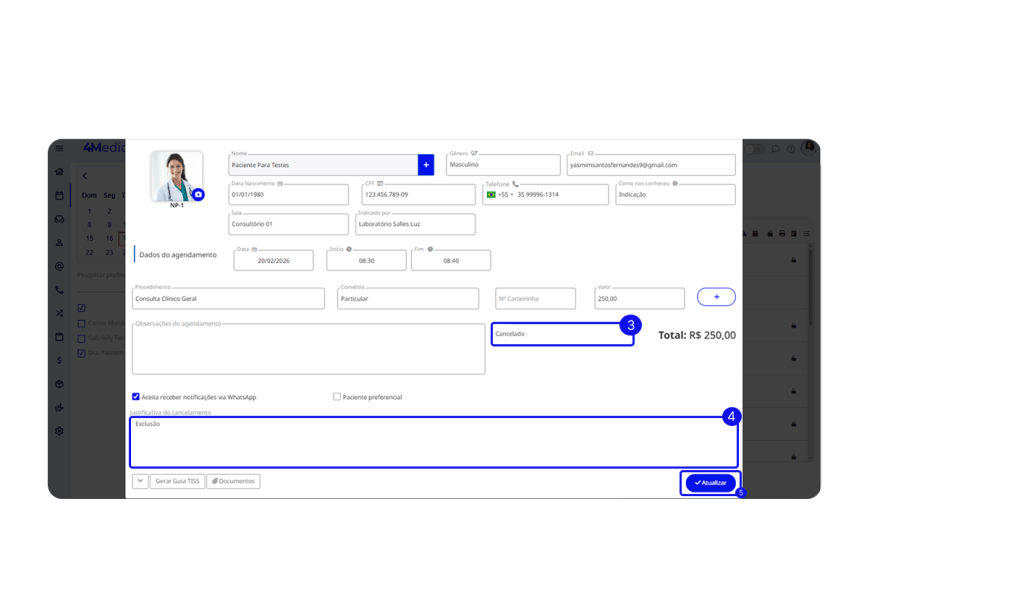The height and width of the screenshot is (598, 1024).
Task: Toggle WhatsApp notifications checkbox
Action: point(136,397)
